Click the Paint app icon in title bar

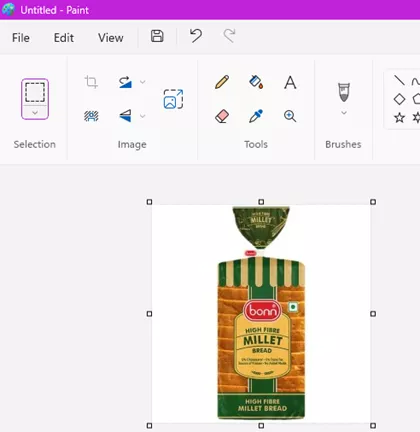click(8, 9)
